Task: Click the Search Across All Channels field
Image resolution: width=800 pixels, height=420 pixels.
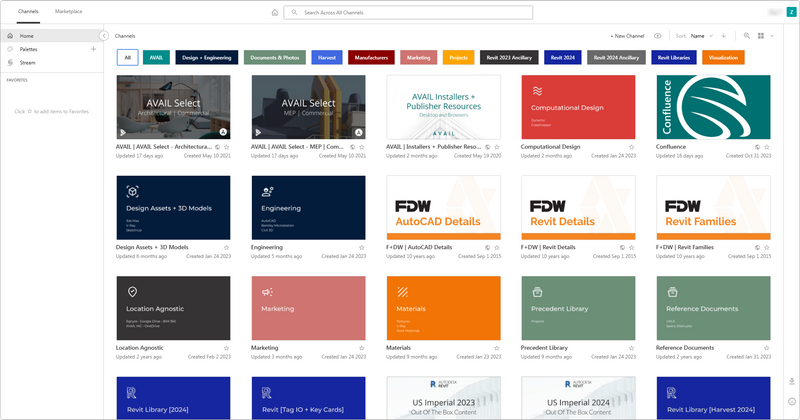Action: [408, 12]
